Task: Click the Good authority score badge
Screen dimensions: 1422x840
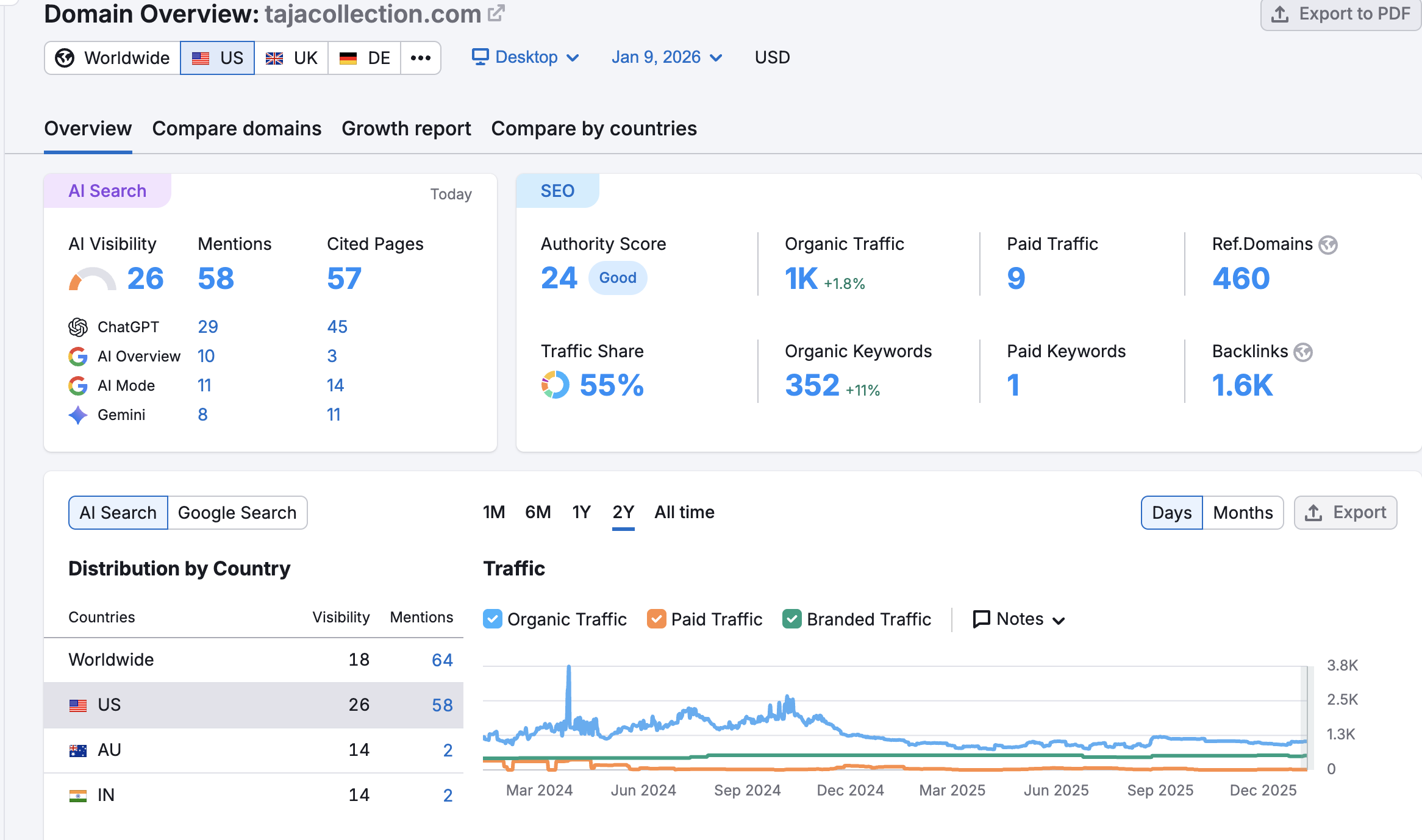Action: [x=618, y=278]
